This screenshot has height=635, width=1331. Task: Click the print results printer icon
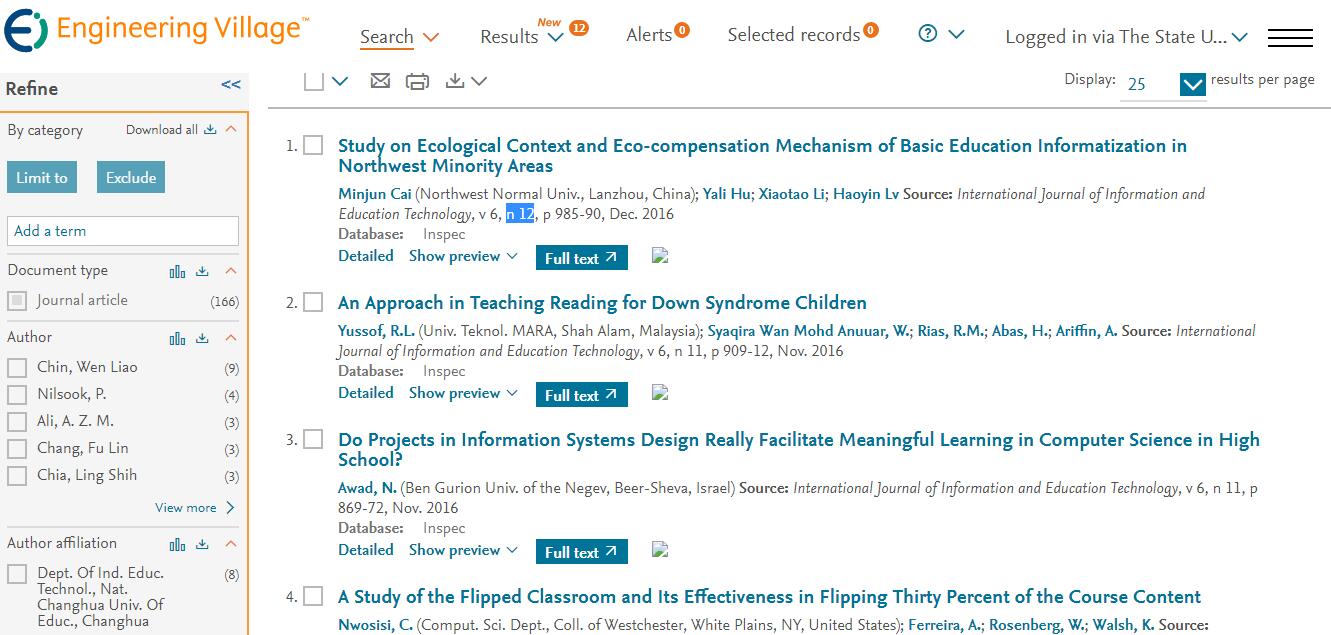(x=417, y=81)
